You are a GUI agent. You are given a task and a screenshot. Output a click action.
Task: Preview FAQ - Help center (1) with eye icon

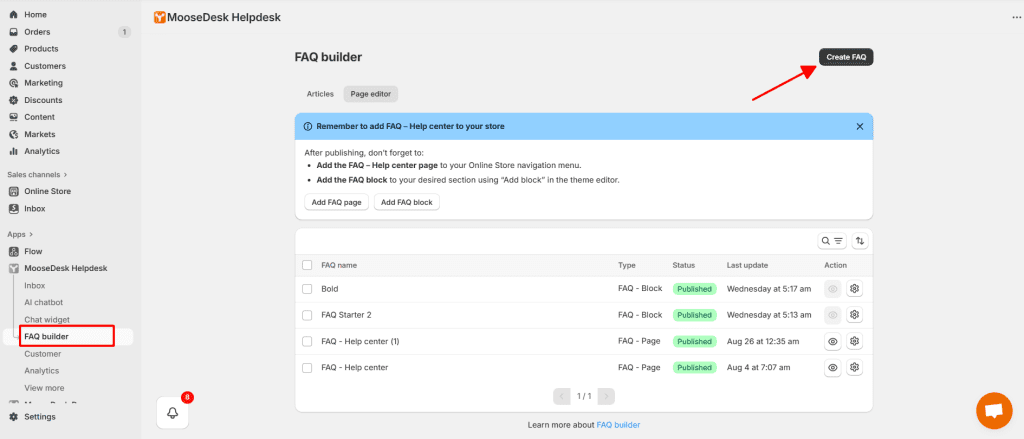click(x=833, y=341)
